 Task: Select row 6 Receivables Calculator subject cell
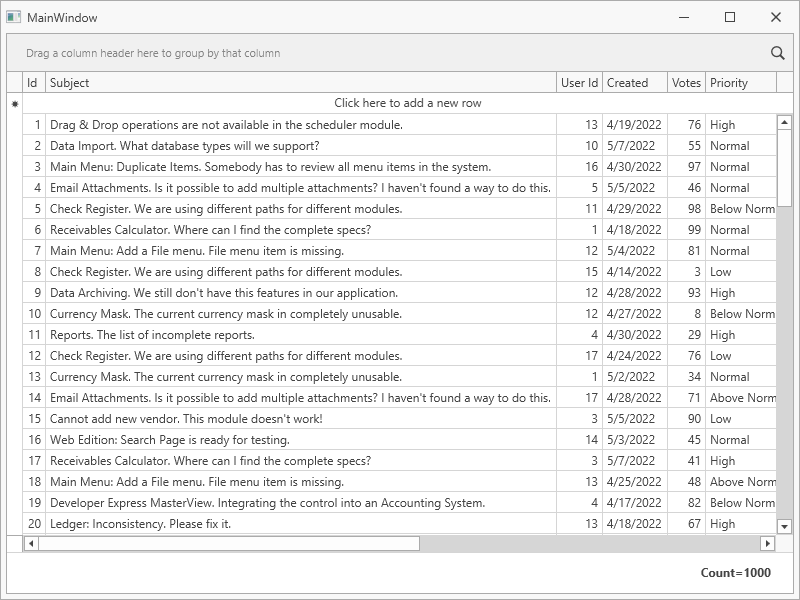click(x=301, y=230)
